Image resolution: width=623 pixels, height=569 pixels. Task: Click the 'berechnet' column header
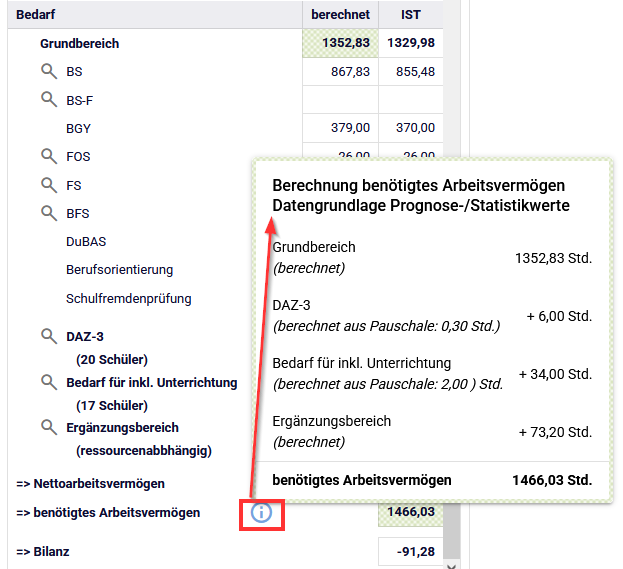340,15
